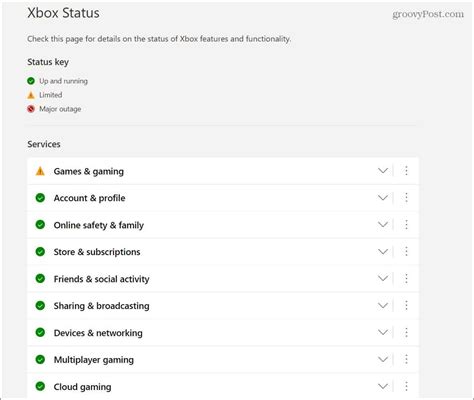Expand the Cloud gaming chevron

(383, 386)
